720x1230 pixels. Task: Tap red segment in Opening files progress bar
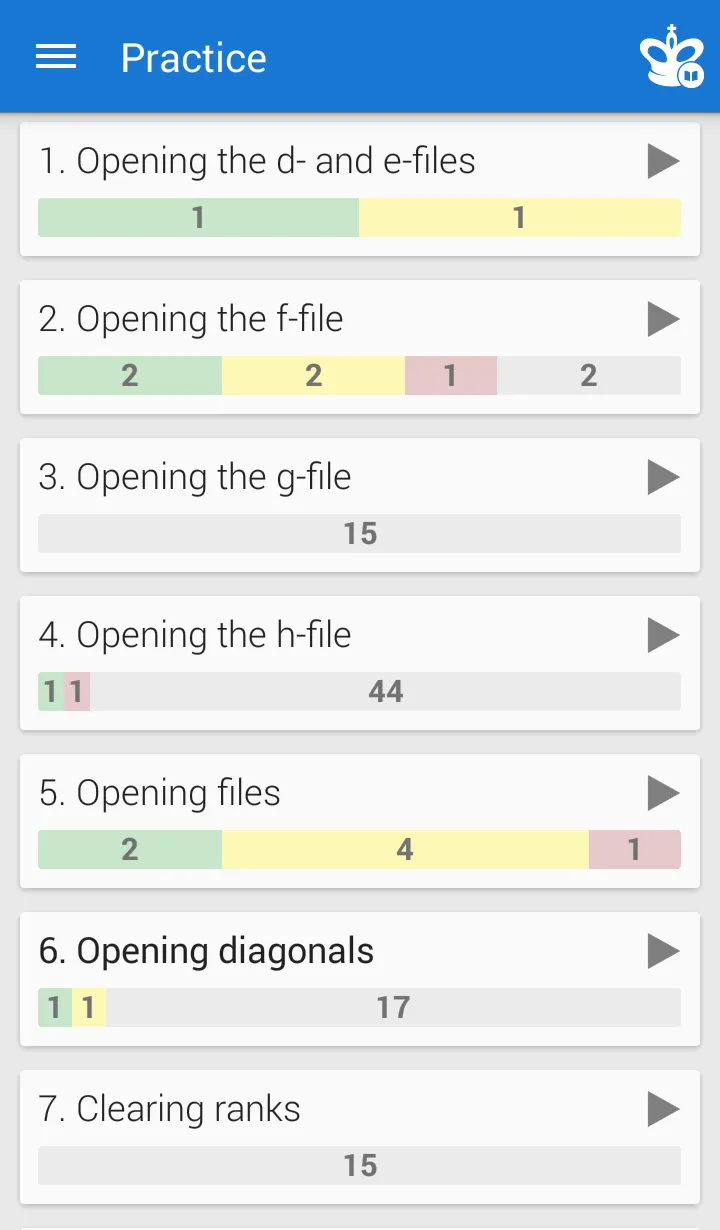pos(635,850)
